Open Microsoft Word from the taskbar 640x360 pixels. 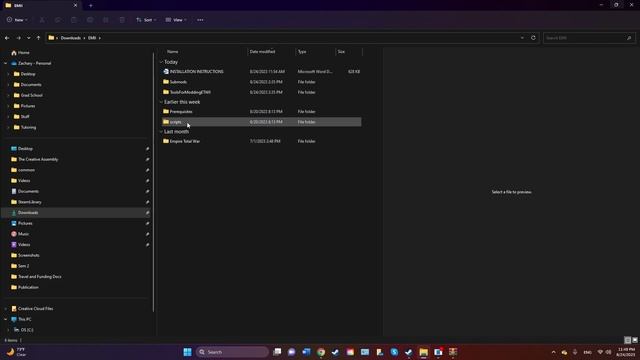(306, 352)
